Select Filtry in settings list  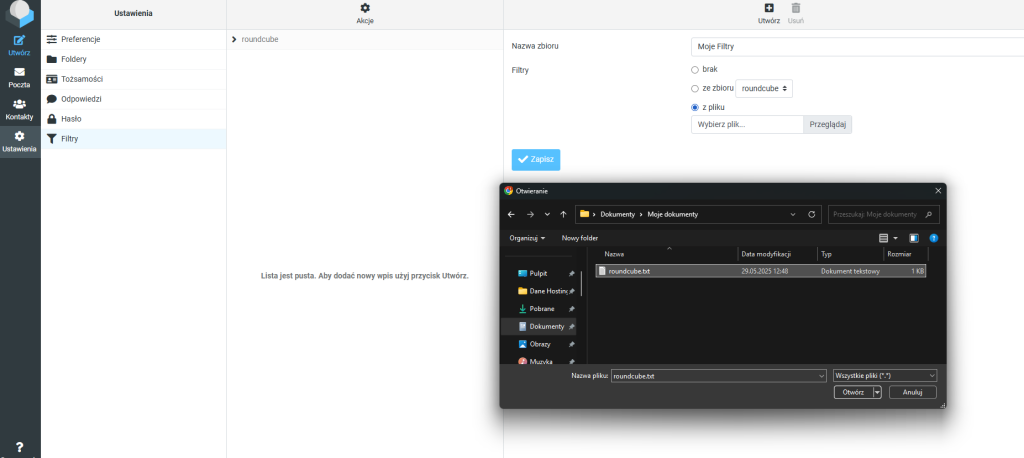(x=134, y=139)
